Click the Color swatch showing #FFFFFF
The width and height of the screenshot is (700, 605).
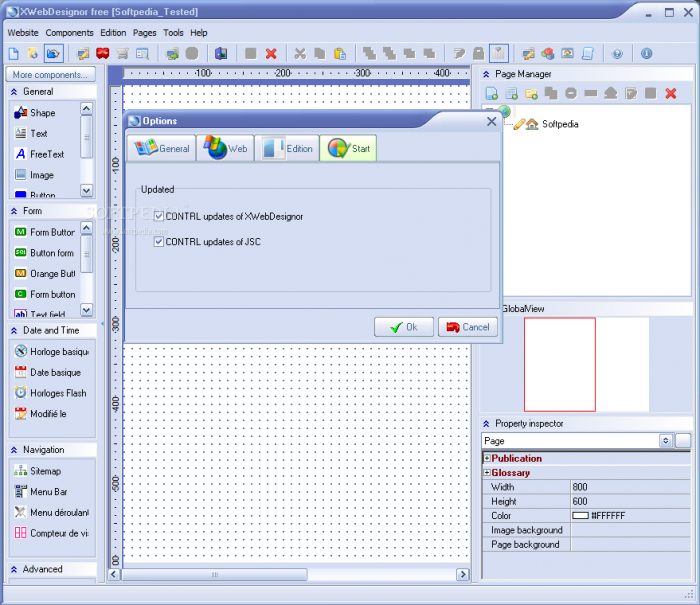pyautogui.click(x=580, y=515)
